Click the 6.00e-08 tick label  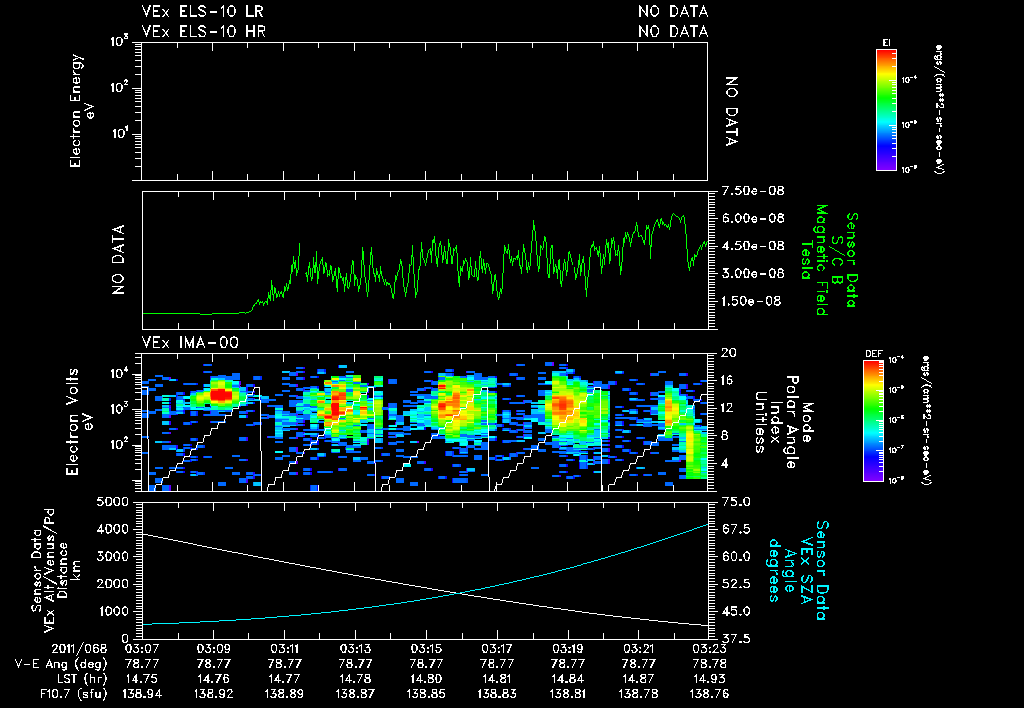pyautogui.click(x=753, y=219)
